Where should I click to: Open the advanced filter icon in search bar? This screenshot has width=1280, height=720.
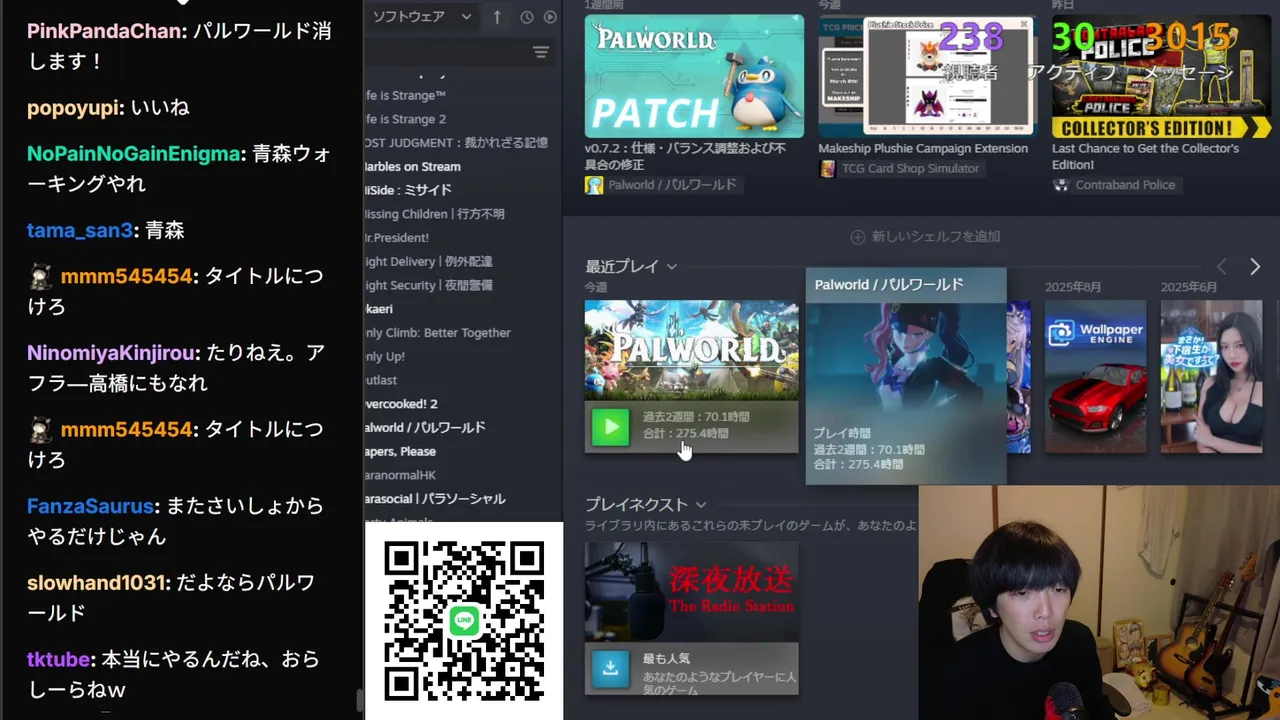point(541,52)
